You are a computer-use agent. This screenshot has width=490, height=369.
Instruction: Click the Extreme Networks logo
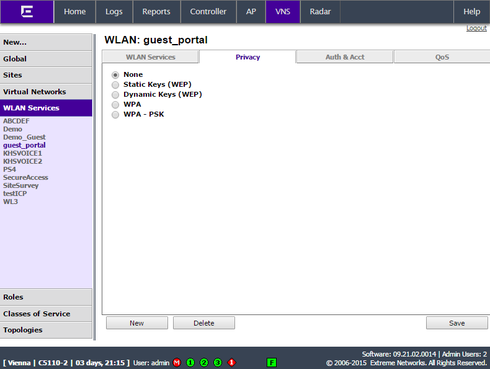pos(27,12)
